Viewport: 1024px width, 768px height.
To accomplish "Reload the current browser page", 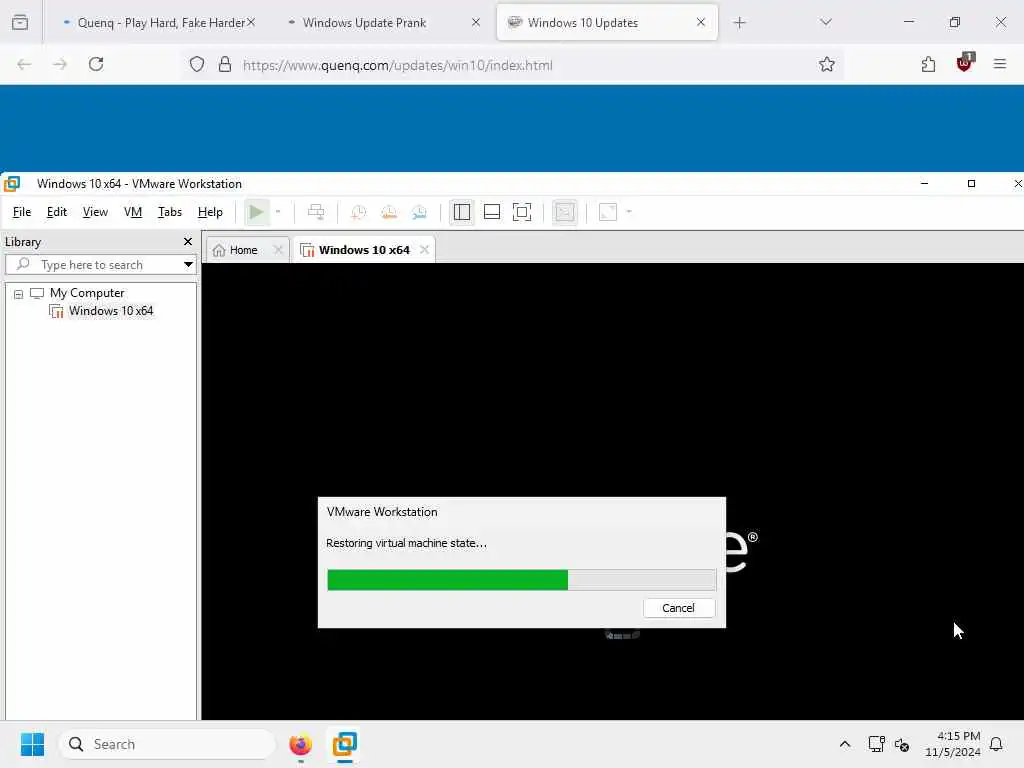I will click(96, 64).
